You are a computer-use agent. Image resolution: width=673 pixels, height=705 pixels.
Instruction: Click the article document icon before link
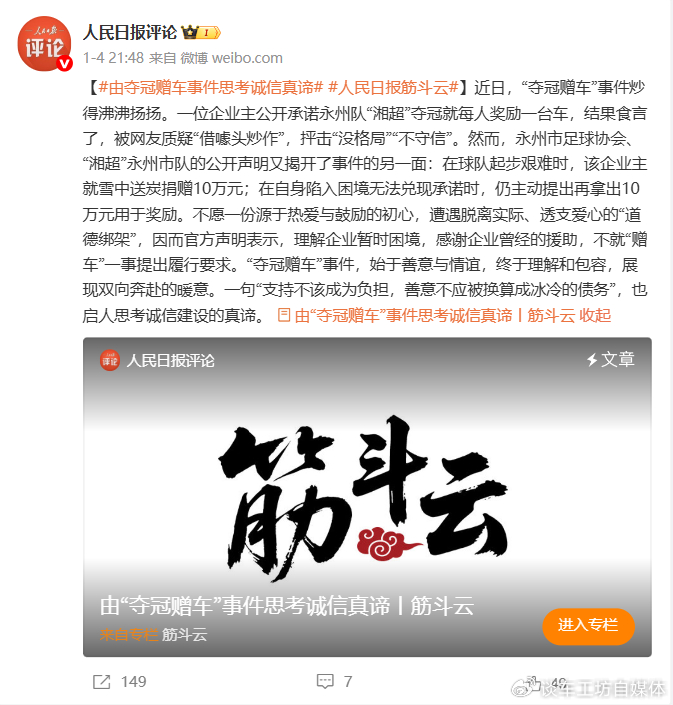tap(284, 315)
